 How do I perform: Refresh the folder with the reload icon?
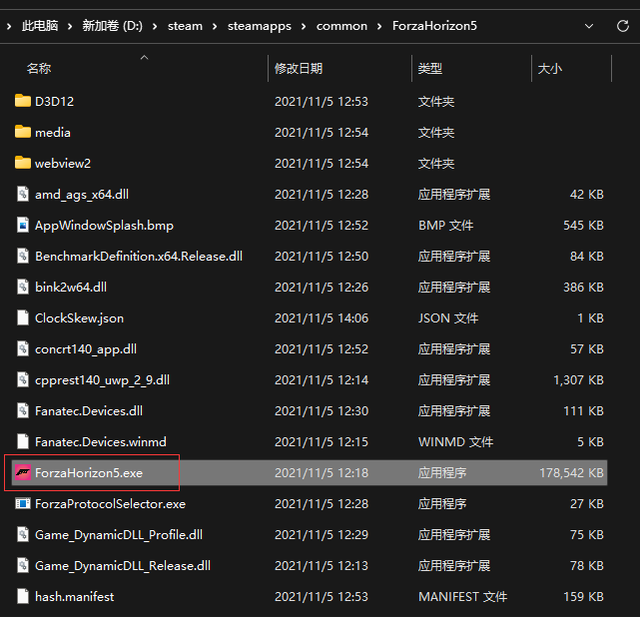[622, 26]
